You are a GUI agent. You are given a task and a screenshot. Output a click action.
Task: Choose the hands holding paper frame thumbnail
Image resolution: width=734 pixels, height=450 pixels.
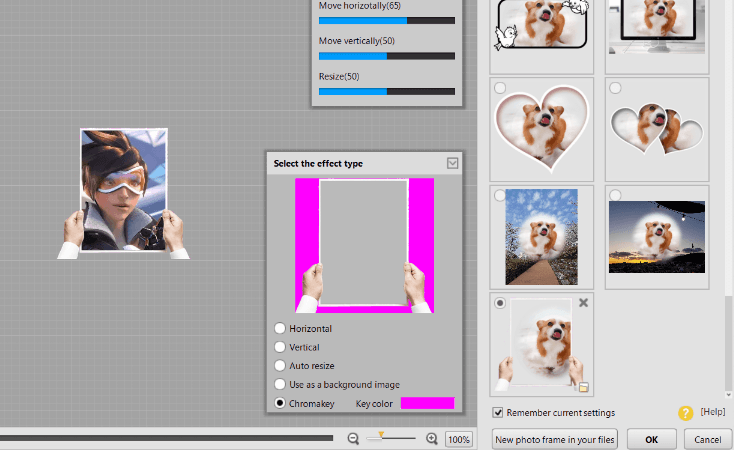542,345
